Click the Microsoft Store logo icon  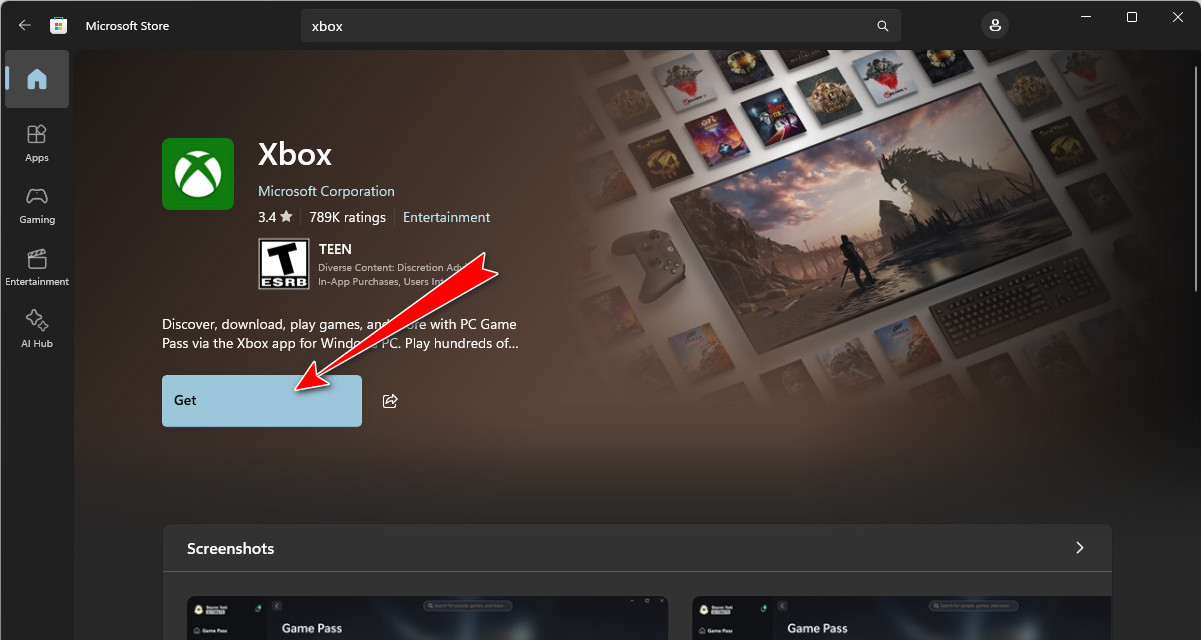coord(59,26)
